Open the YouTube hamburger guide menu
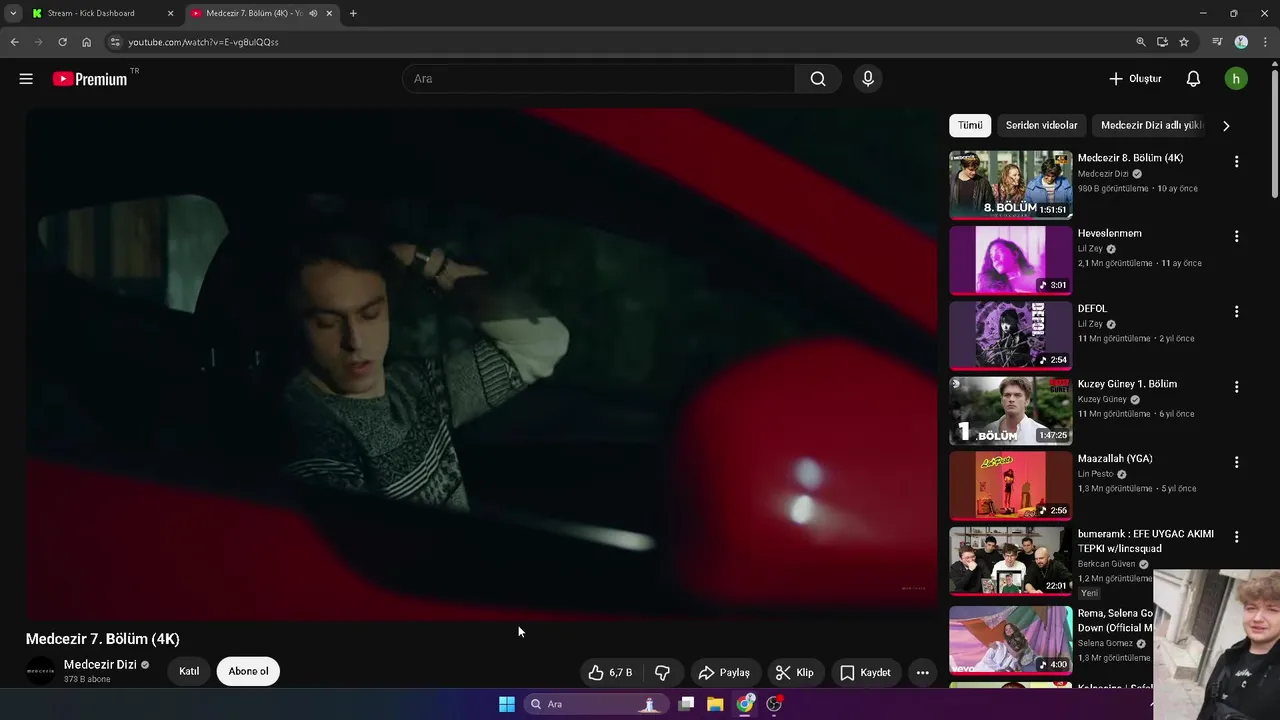 coord(26,79)
